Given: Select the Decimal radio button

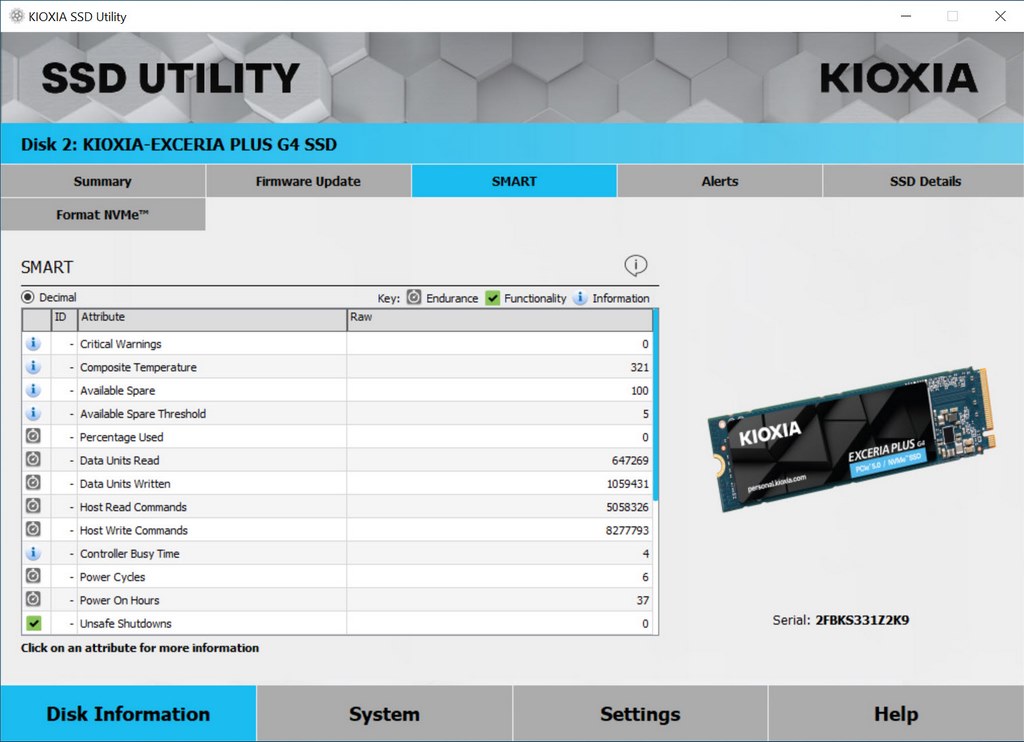Looking at the screenshot, I should [28, 298].
